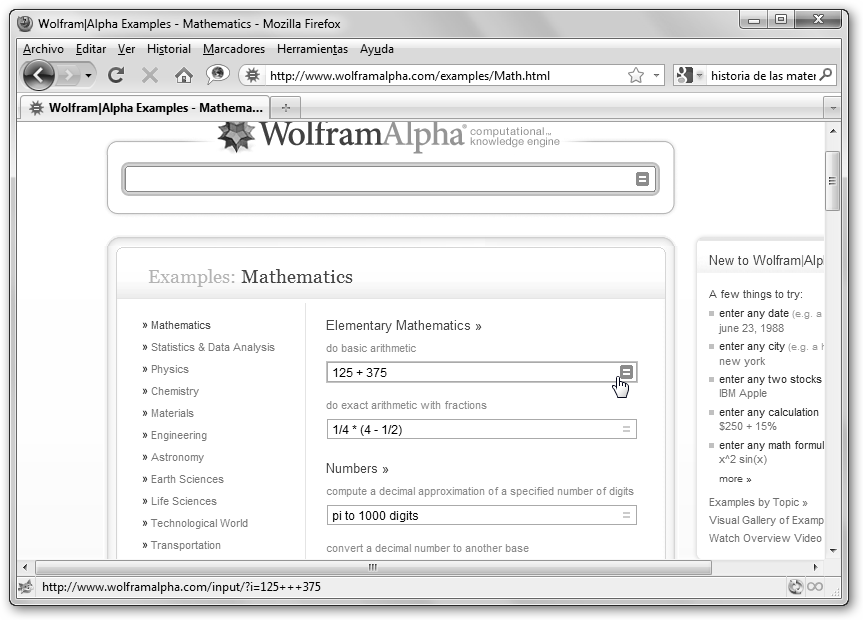This screenshot has height=620, width=863.
Task: Open the Marcadores menu
Action: click(x=234, y=49)
